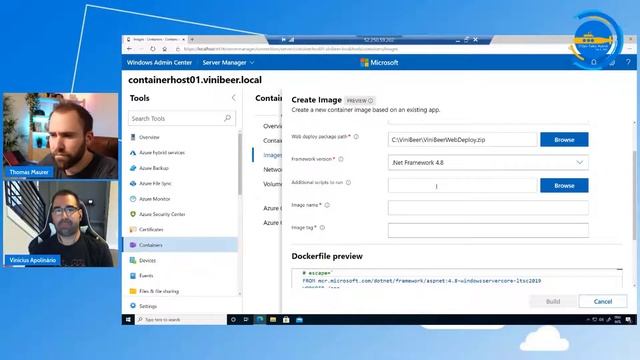Screen dimensions: 640x360
Task: Open Server Manager dropdown
Action: point(228,62)
